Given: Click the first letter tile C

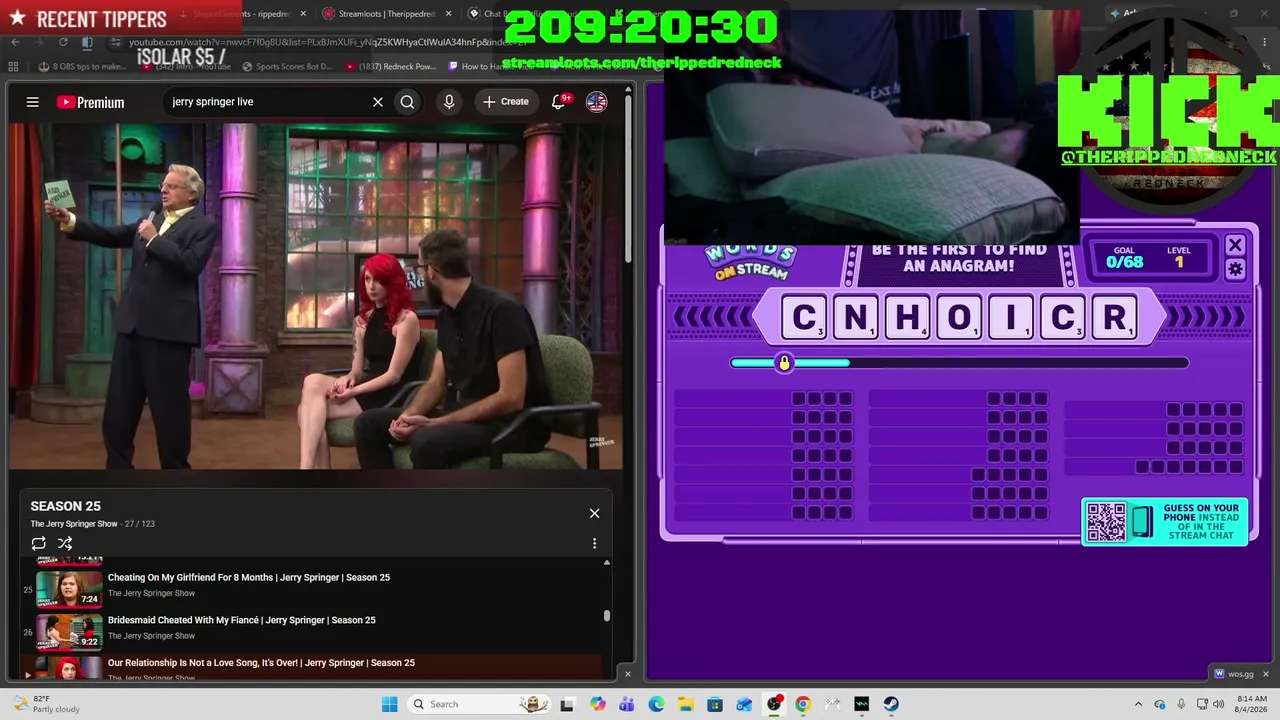Looking at the screenshot, I should 804,318.
